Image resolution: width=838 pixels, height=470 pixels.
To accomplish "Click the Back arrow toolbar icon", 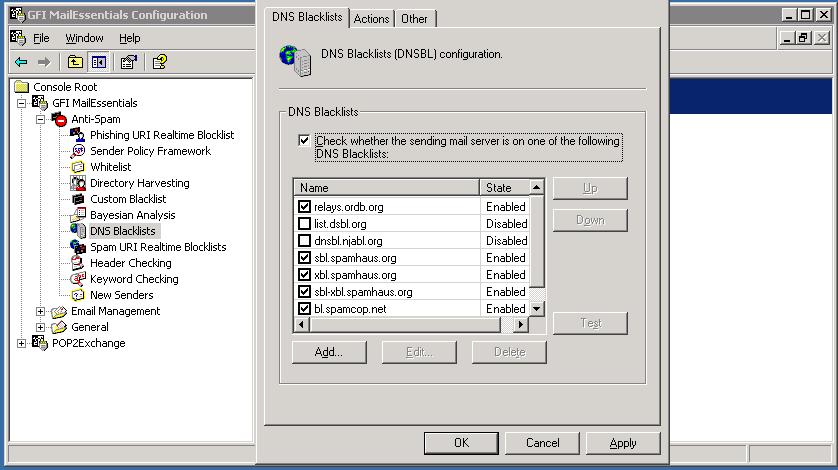I will point(20,62).
